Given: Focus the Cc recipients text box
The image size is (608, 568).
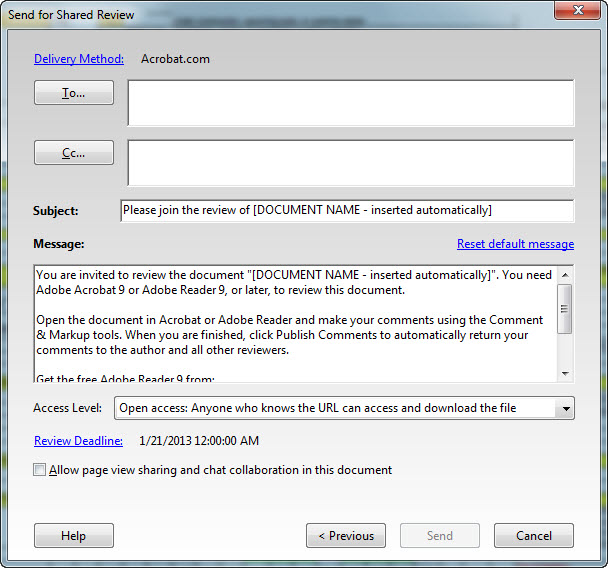Looking at the screenshot, I should tap(351, 163).
